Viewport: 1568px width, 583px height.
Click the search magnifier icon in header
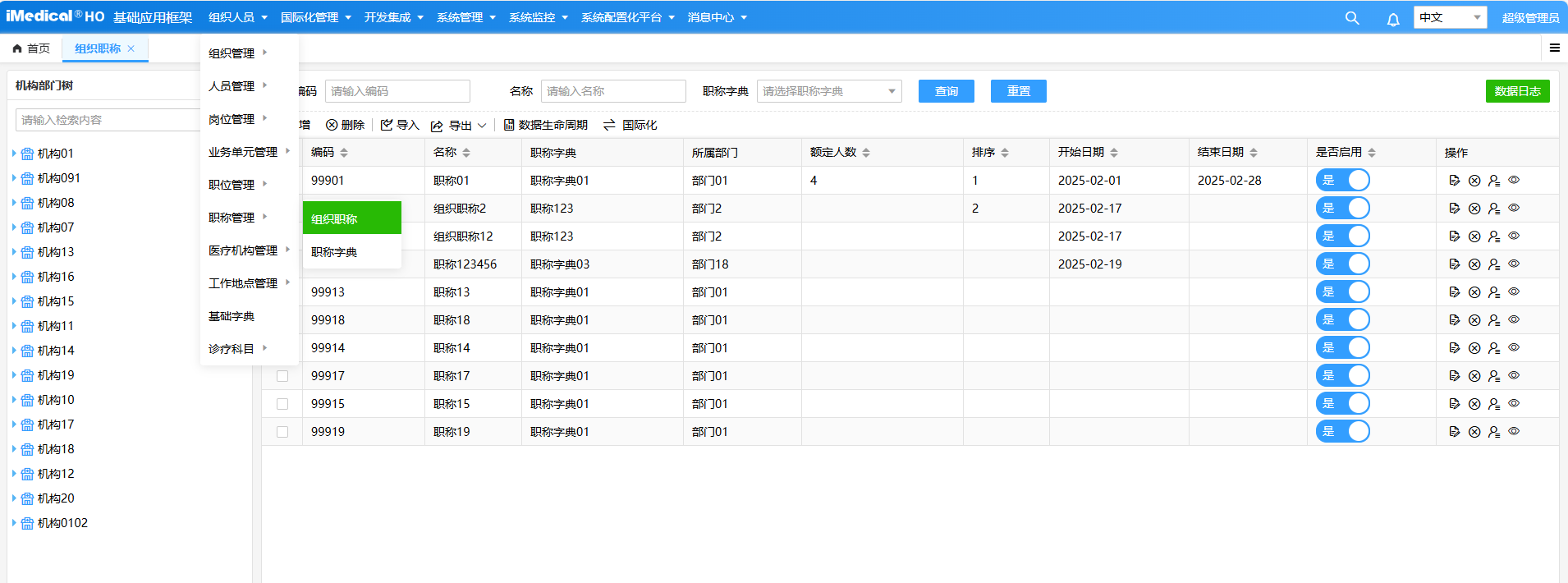click(x=1351, y=18)
